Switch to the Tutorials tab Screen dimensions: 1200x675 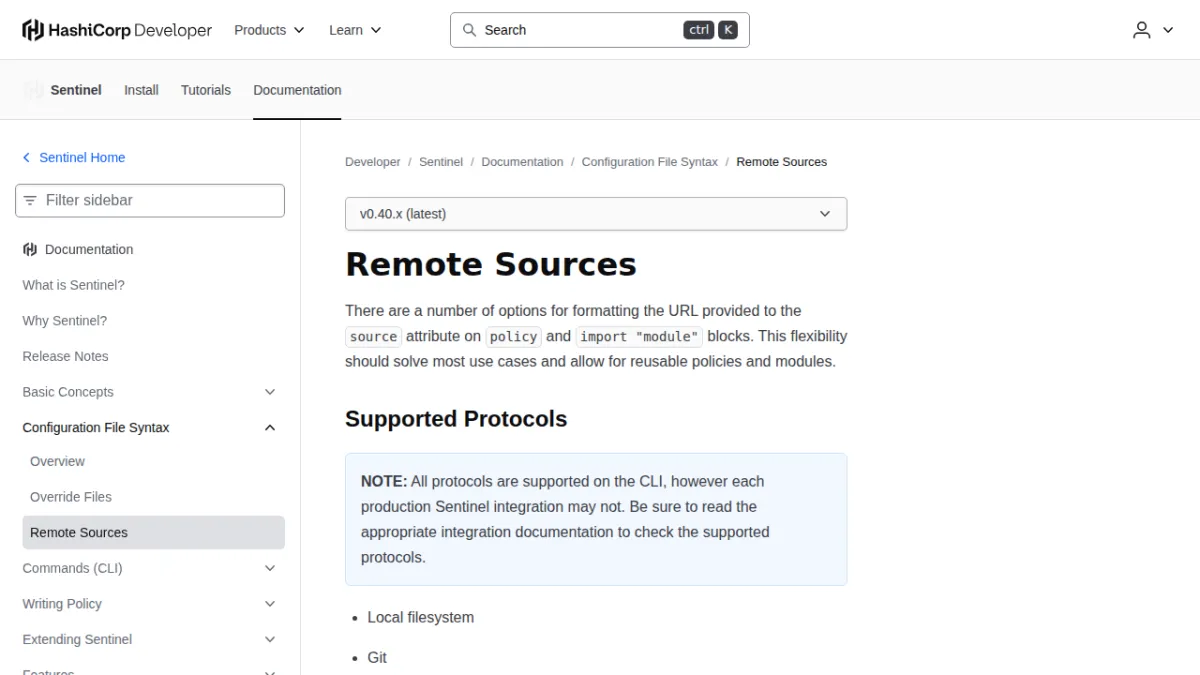[x=206, y=90]
